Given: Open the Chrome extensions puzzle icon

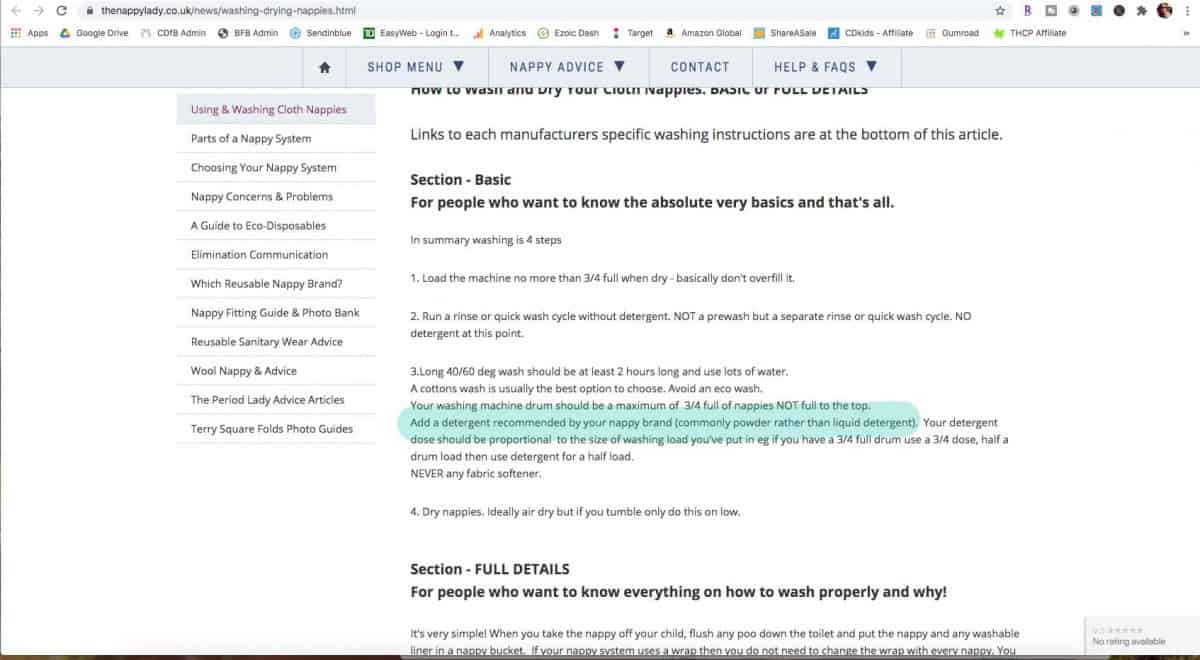Looking at the screenshot, I should coord(1141,11).
